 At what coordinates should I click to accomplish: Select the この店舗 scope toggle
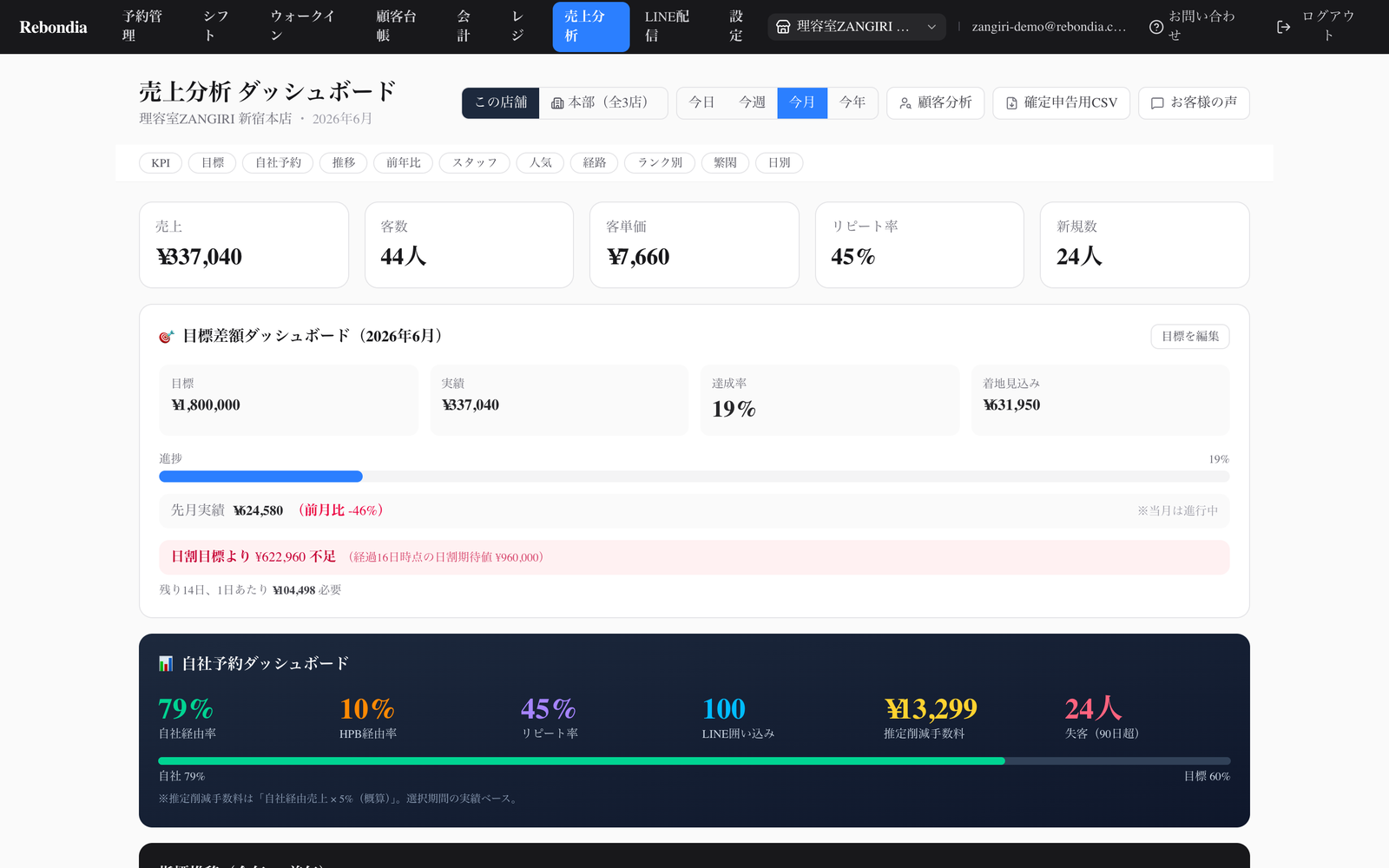coord(500,102)
